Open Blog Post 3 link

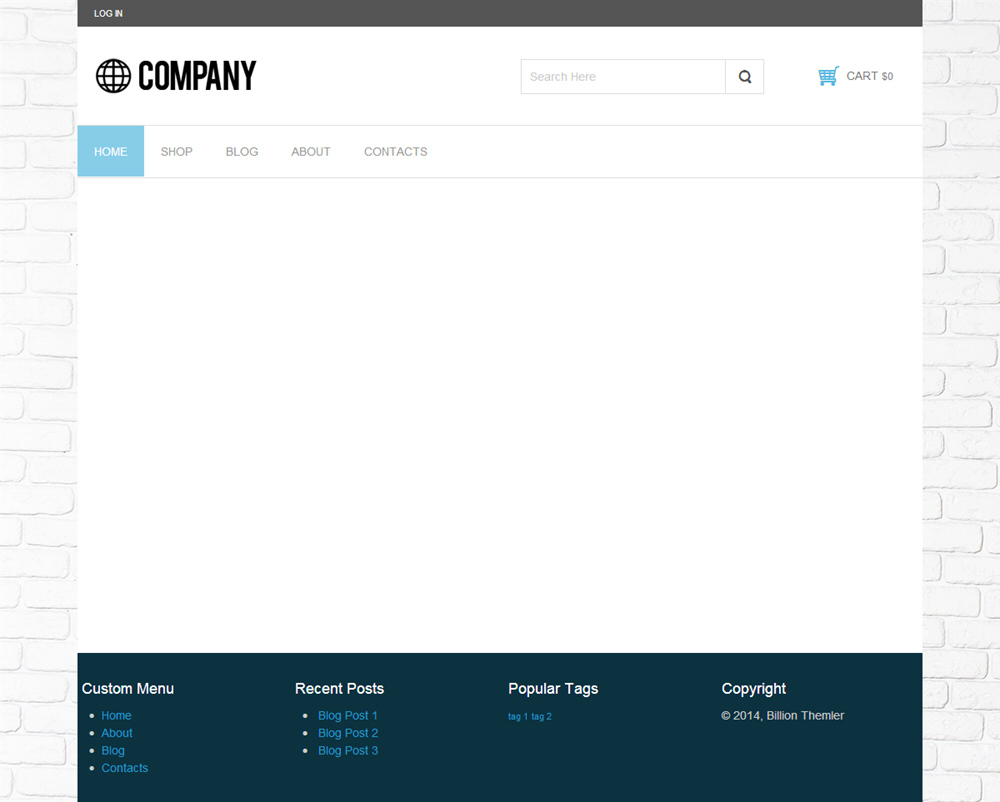pos(348,750)
